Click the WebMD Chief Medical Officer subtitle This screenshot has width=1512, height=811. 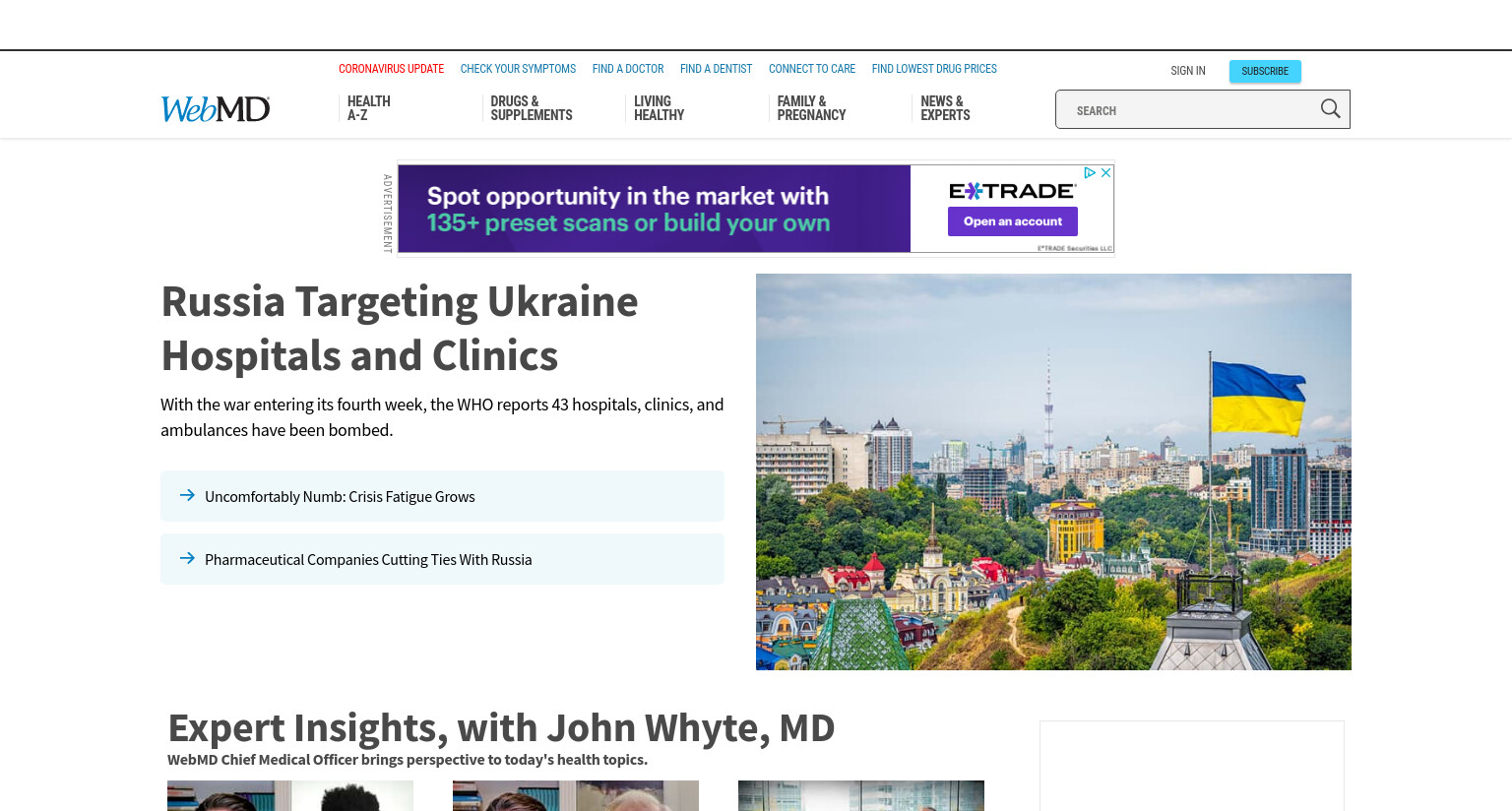[408, 760]
